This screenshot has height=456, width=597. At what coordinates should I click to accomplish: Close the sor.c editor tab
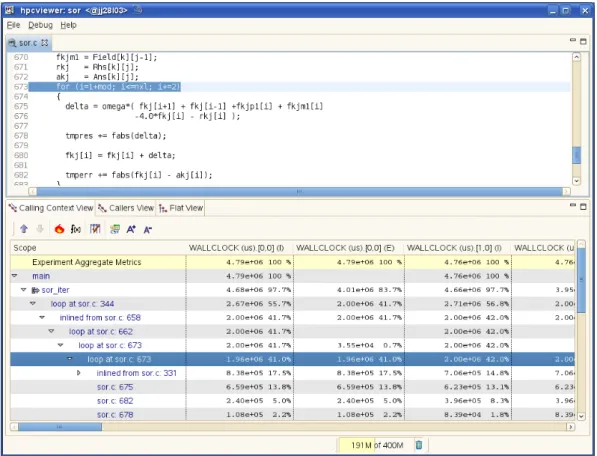[45, 43]
